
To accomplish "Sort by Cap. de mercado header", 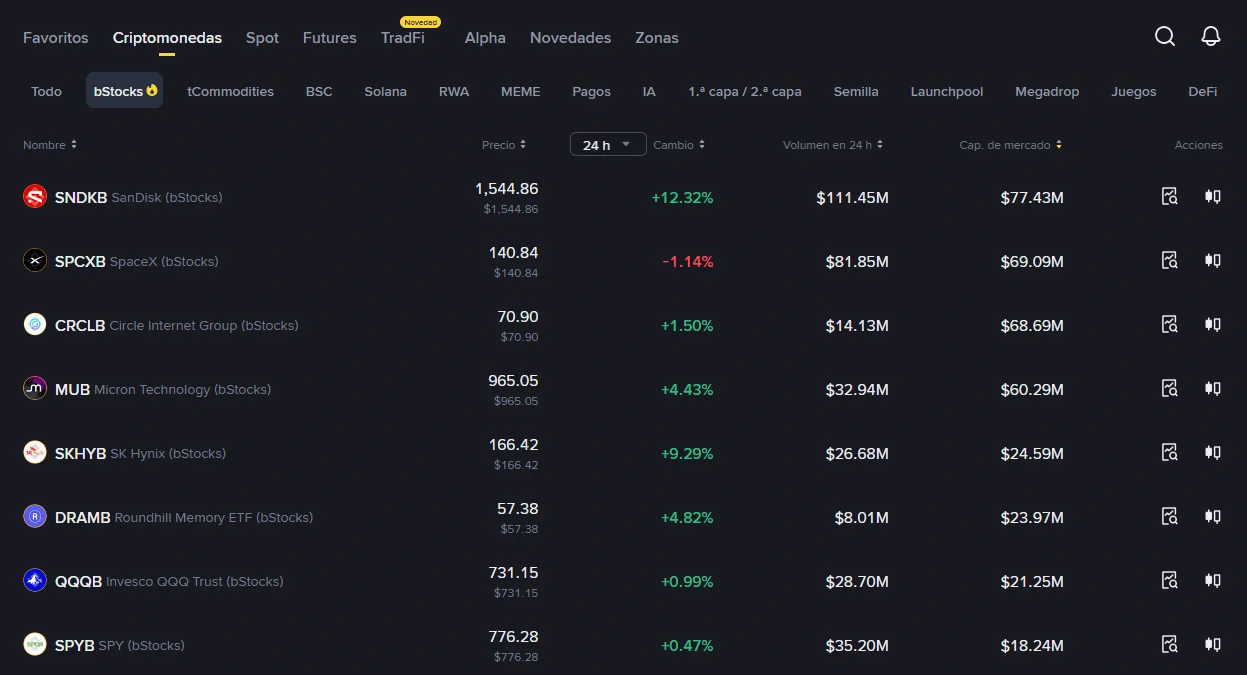I will [x=1011, y=145].
